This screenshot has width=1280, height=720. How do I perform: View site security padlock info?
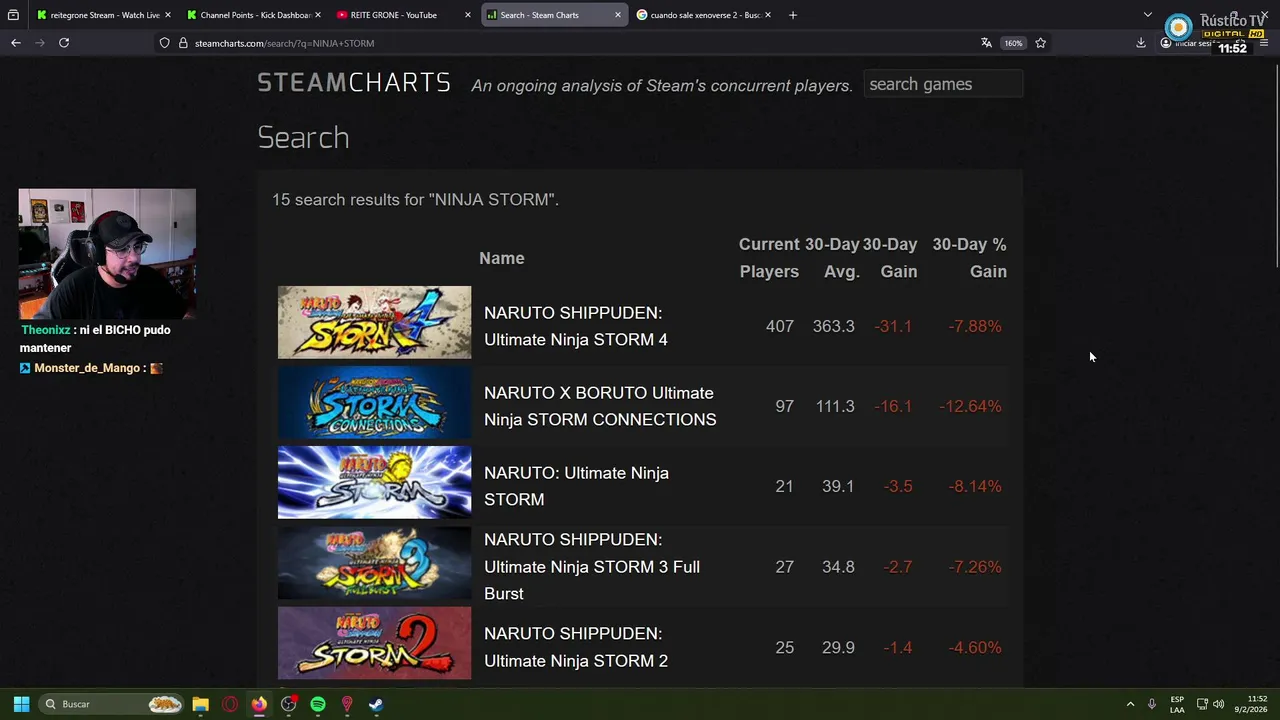183,43
